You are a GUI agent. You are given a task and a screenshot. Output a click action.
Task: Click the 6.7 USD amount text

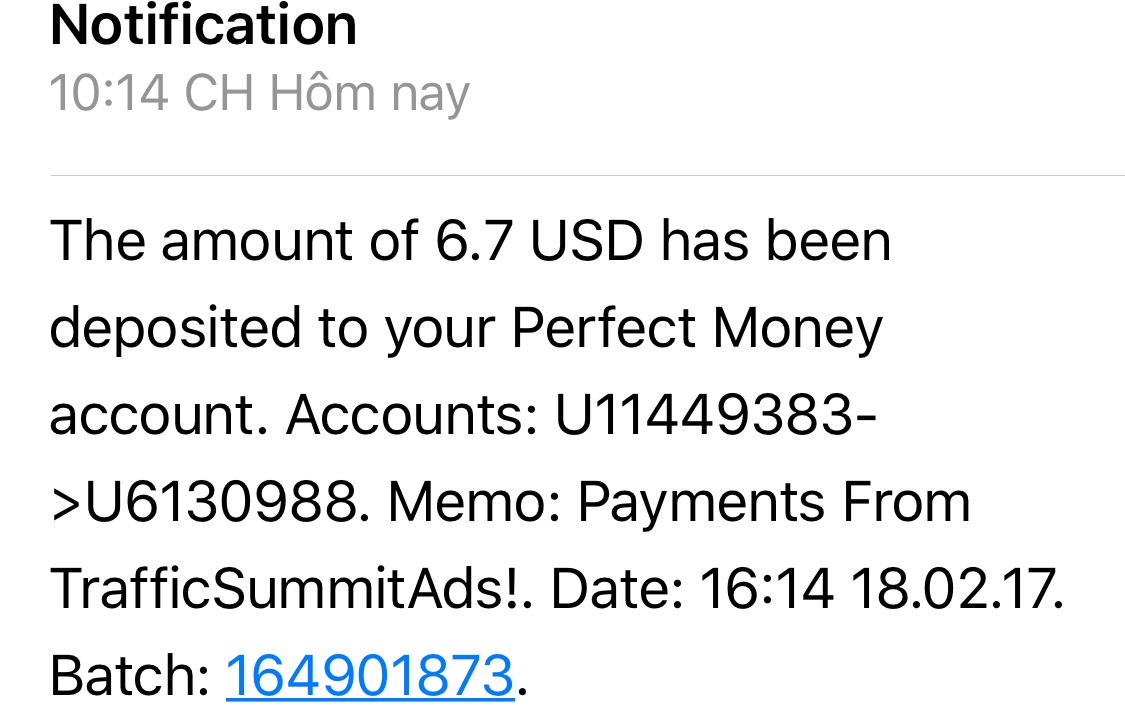coord(538,243)
